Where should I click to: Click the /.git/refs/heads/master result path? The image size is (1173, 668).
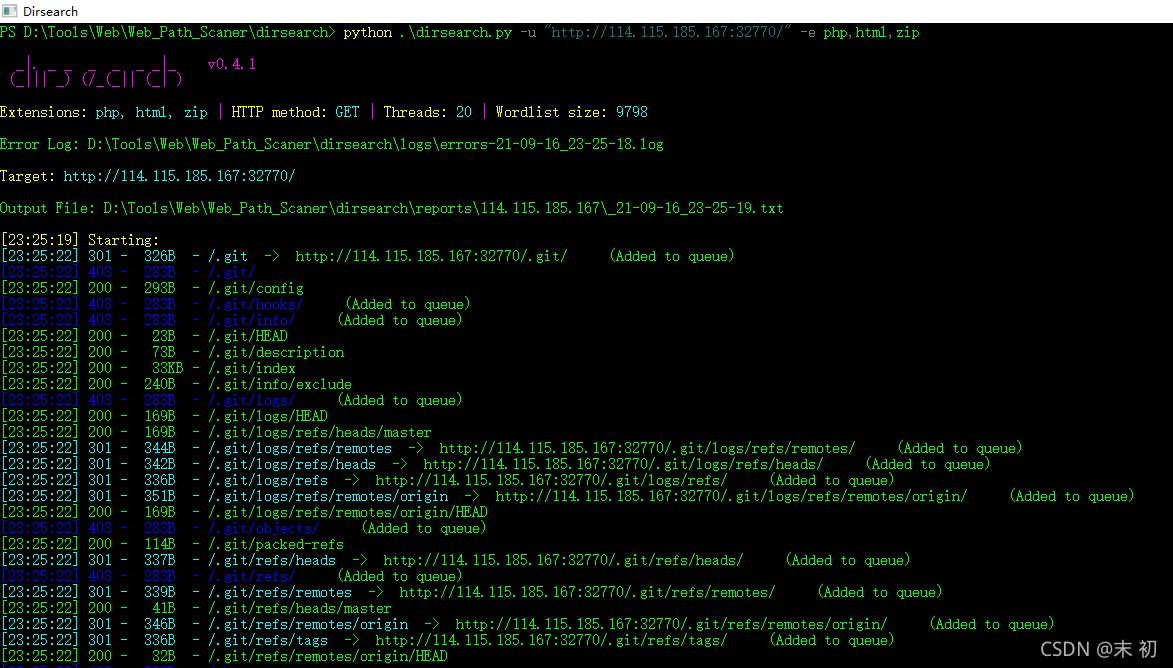299,608
